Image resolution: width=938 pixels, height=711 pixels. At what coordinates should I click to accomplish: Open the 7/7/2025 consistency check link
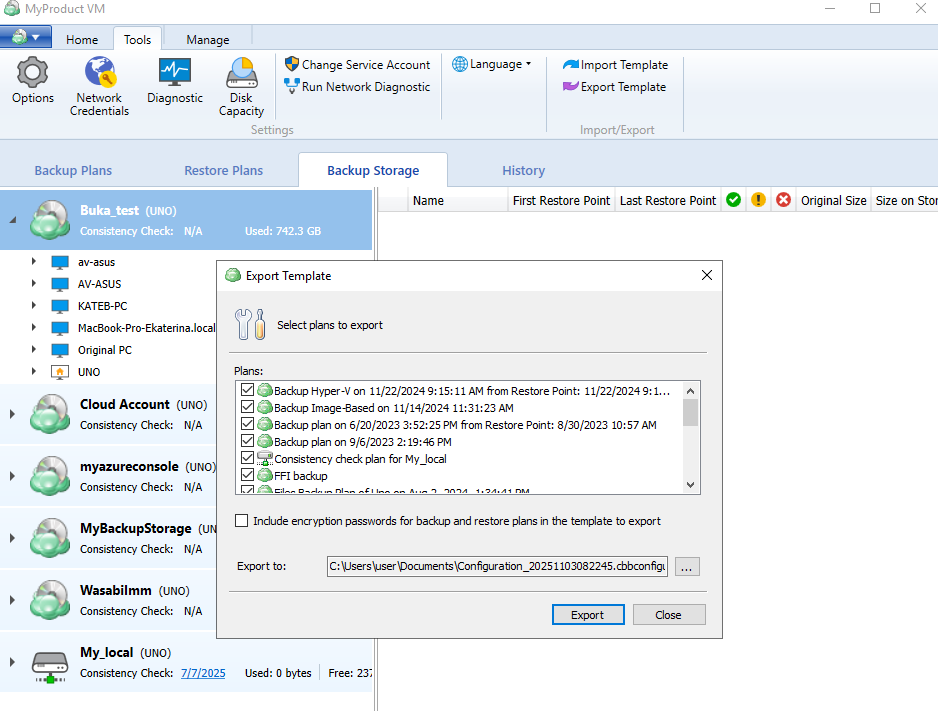203,673
